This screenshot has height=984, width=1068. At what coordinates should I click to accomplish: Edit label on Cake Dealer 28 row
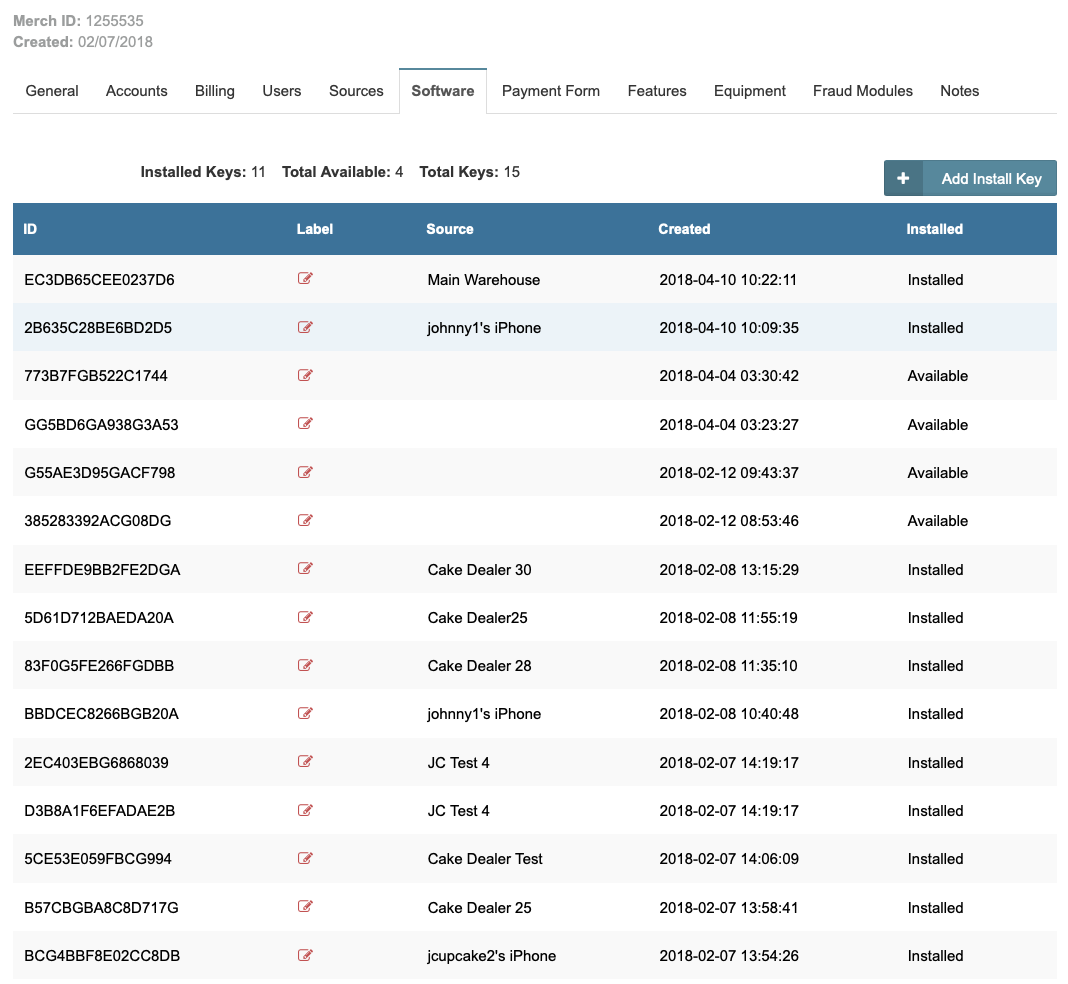point(305,665)
